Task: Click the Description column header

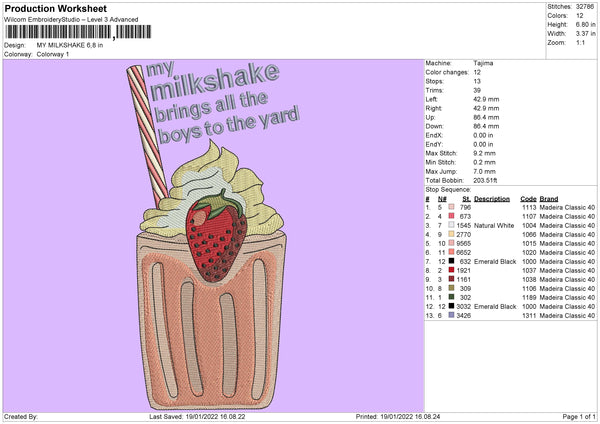Action: pos(492,199)
